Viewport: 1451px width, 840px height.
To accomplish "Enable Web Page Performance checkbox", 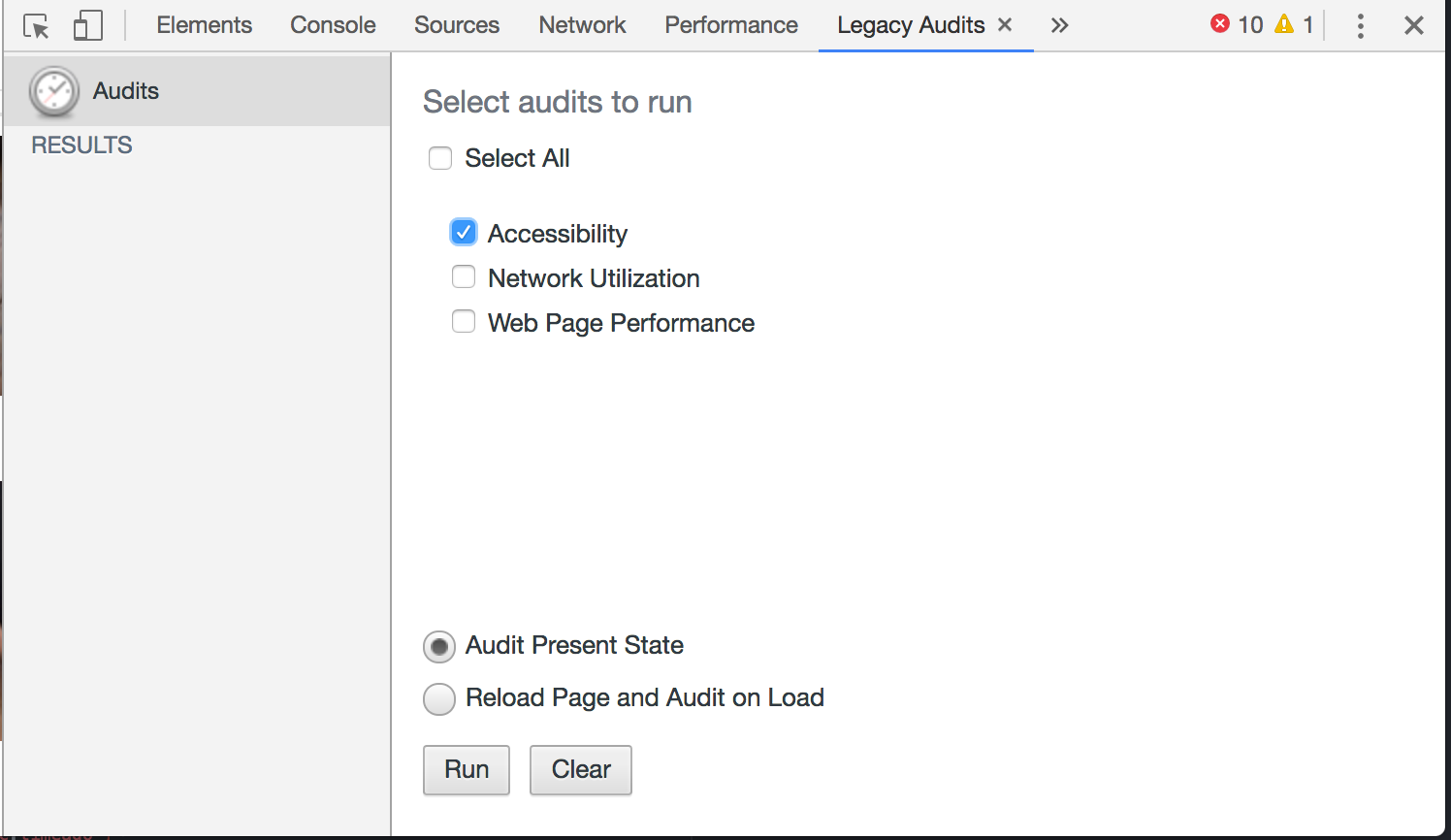I will tap(464, 321).
